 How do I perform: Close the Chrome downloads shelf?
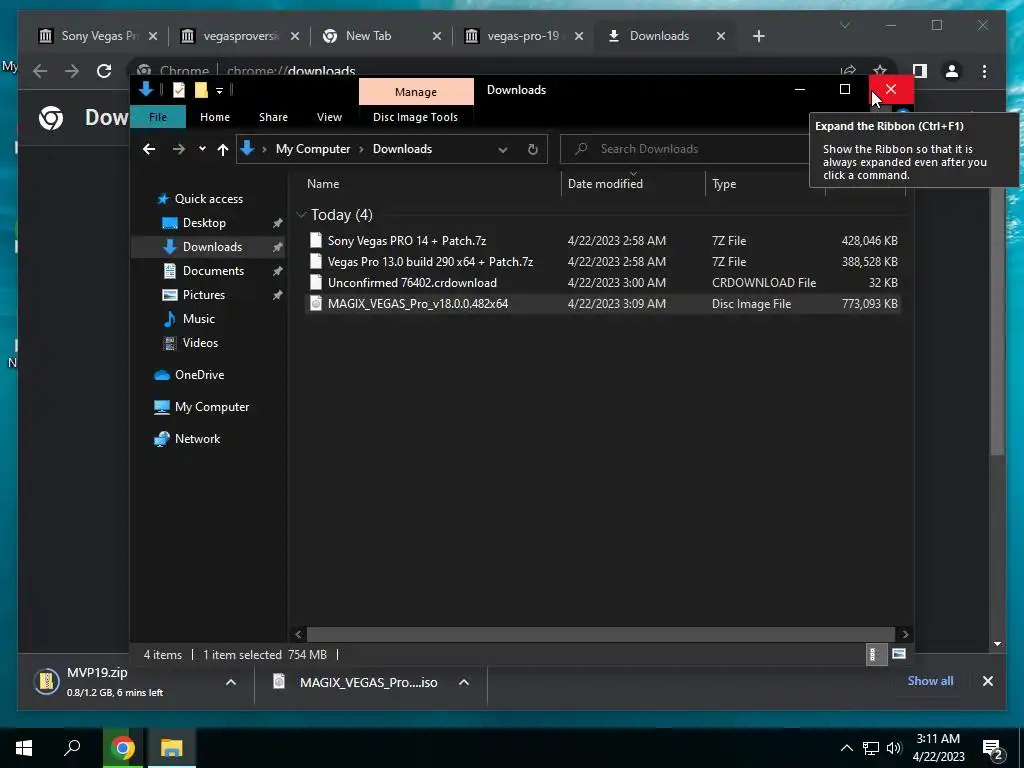click(987, 681)
